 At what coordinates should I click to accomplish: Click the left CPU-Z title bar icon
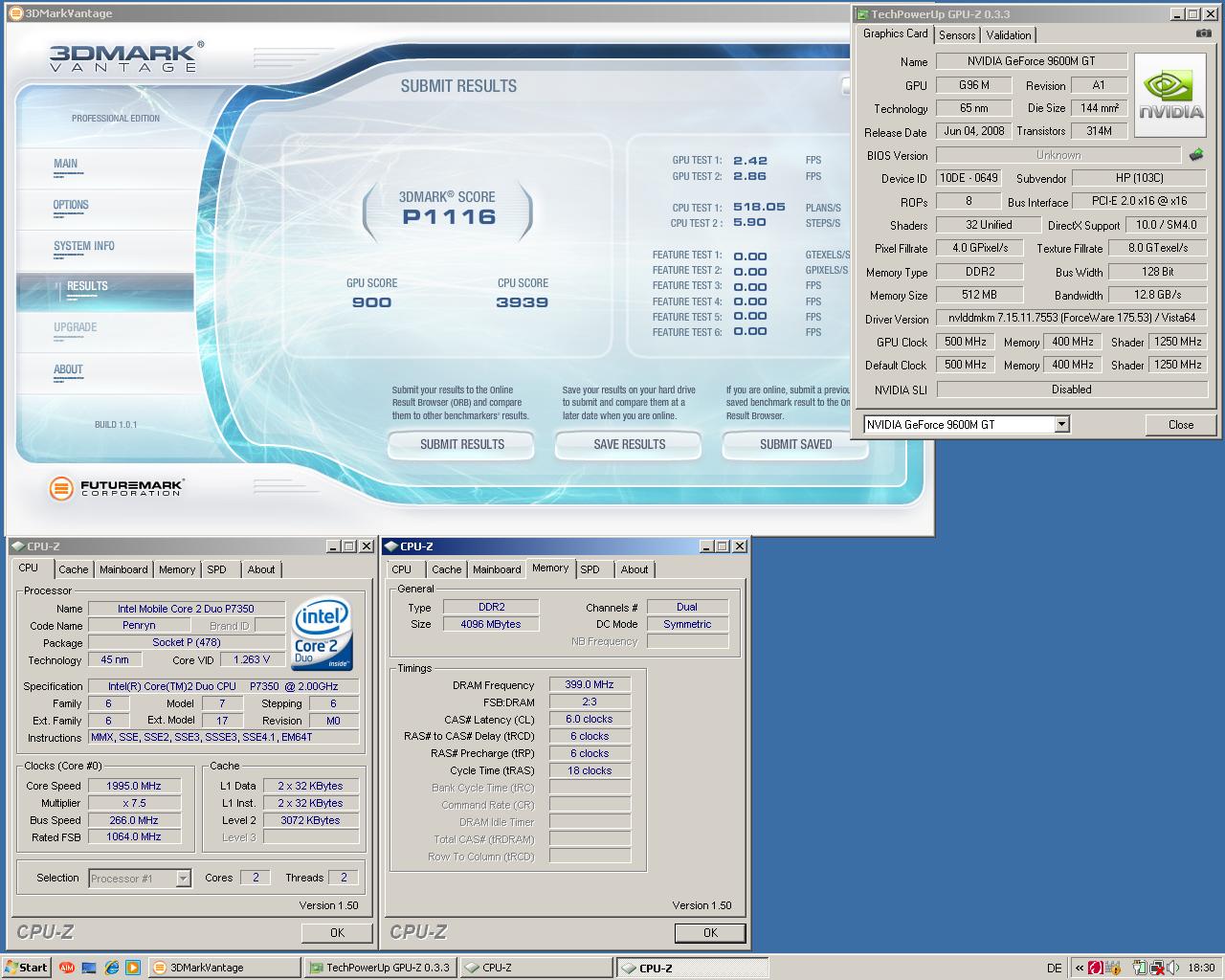click(x=18, y=546)
